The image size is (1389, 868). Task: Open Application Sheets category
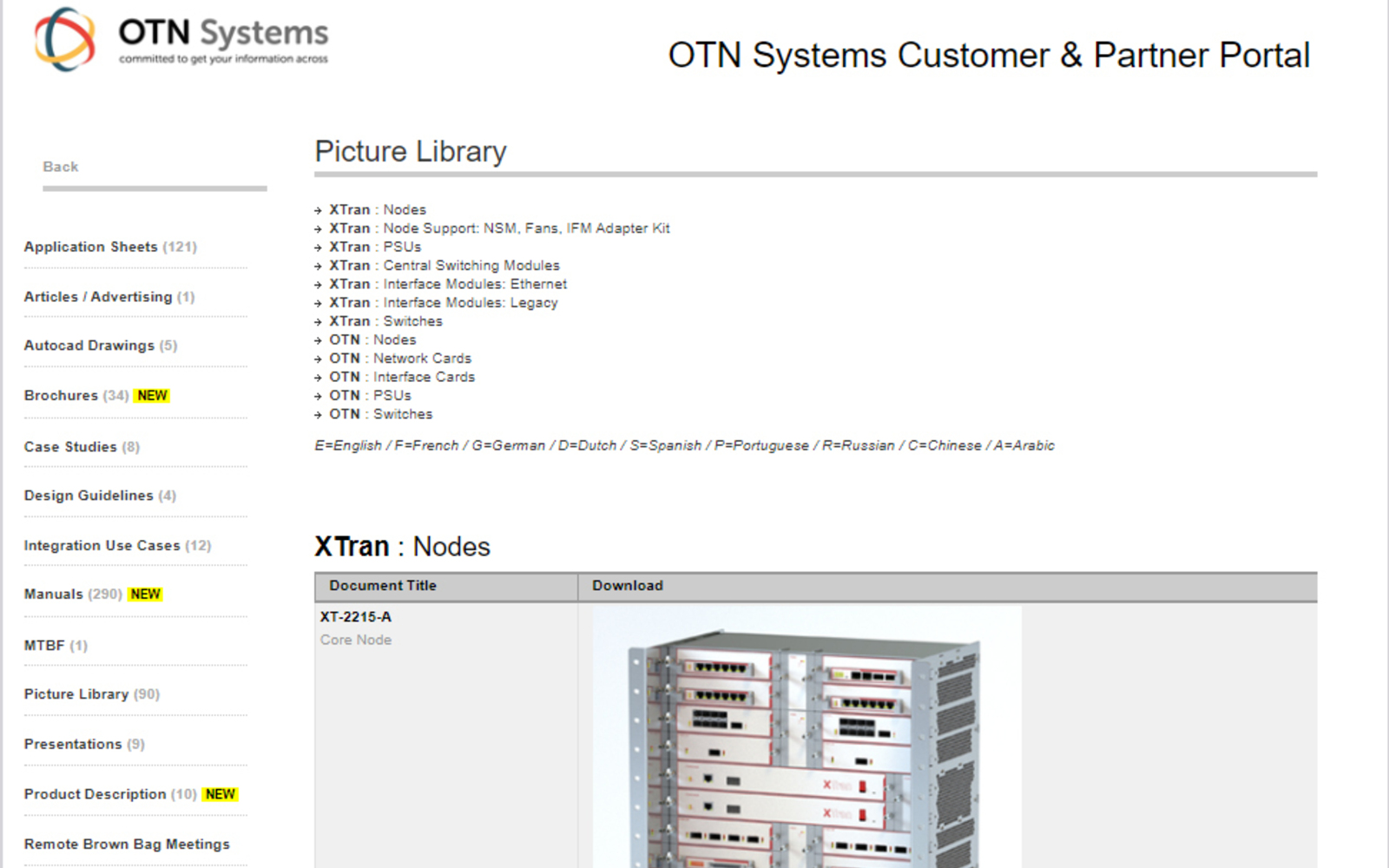pyautogui.click(x=91, y=247)
